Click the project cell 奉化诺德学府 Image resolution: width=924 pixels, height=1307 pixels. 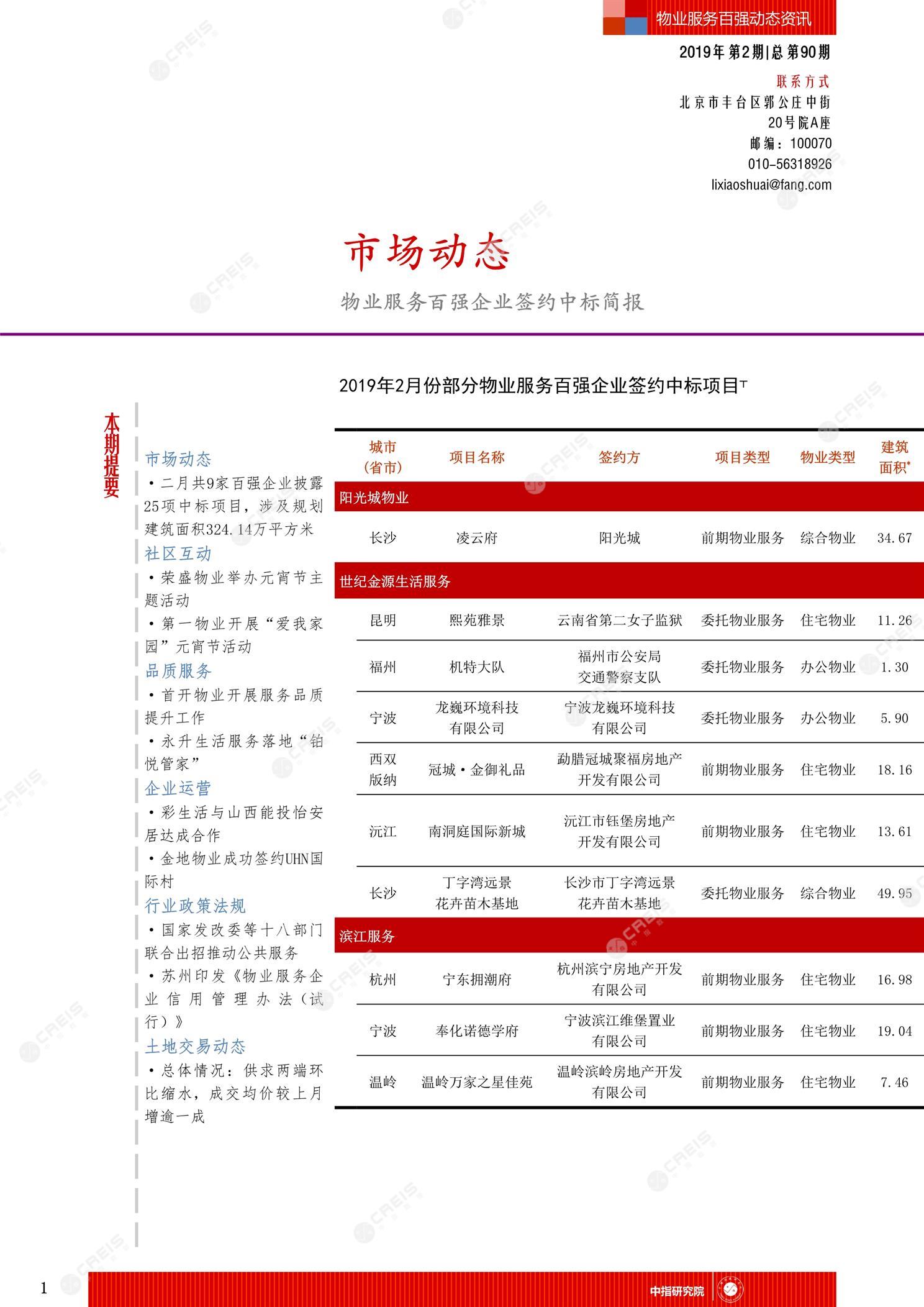(477, 1031)
